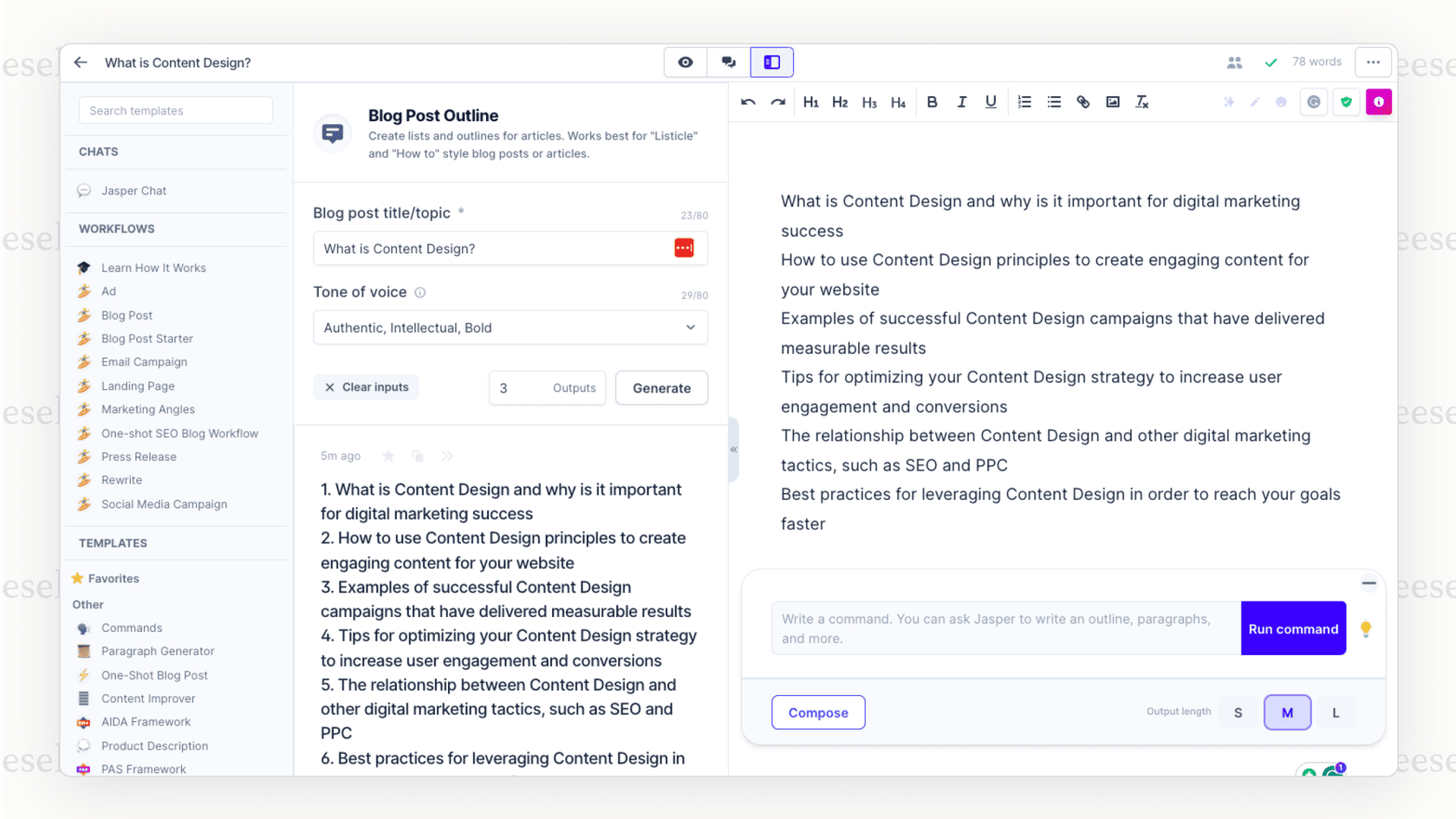
Task: Open the Blog Post Starter workflow
Action: (146, 339)
